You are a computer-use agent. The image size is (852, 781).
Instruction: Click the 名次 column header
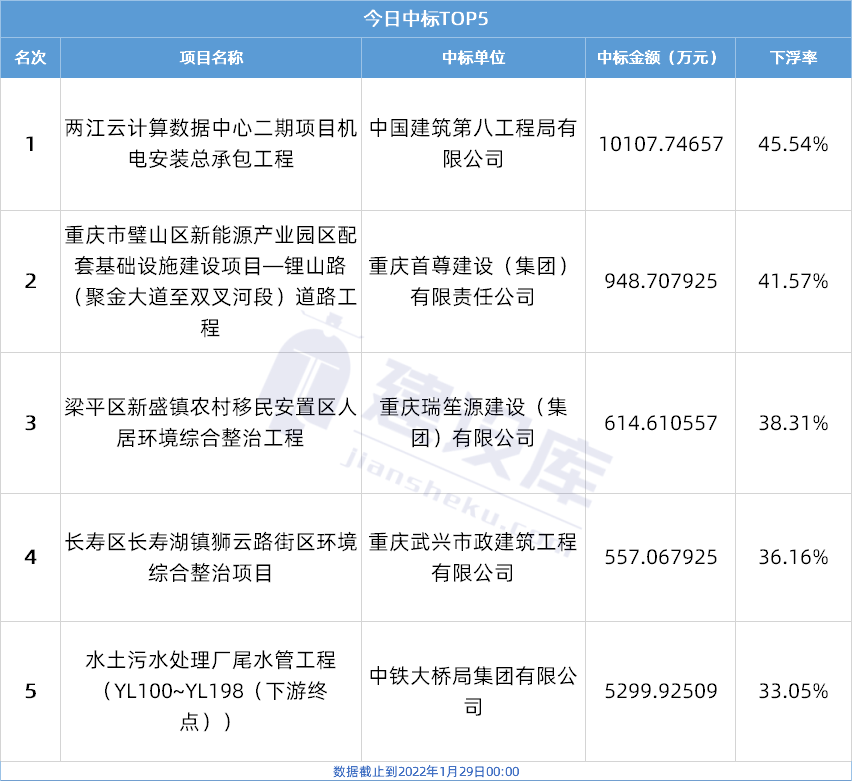coord(30,58)
